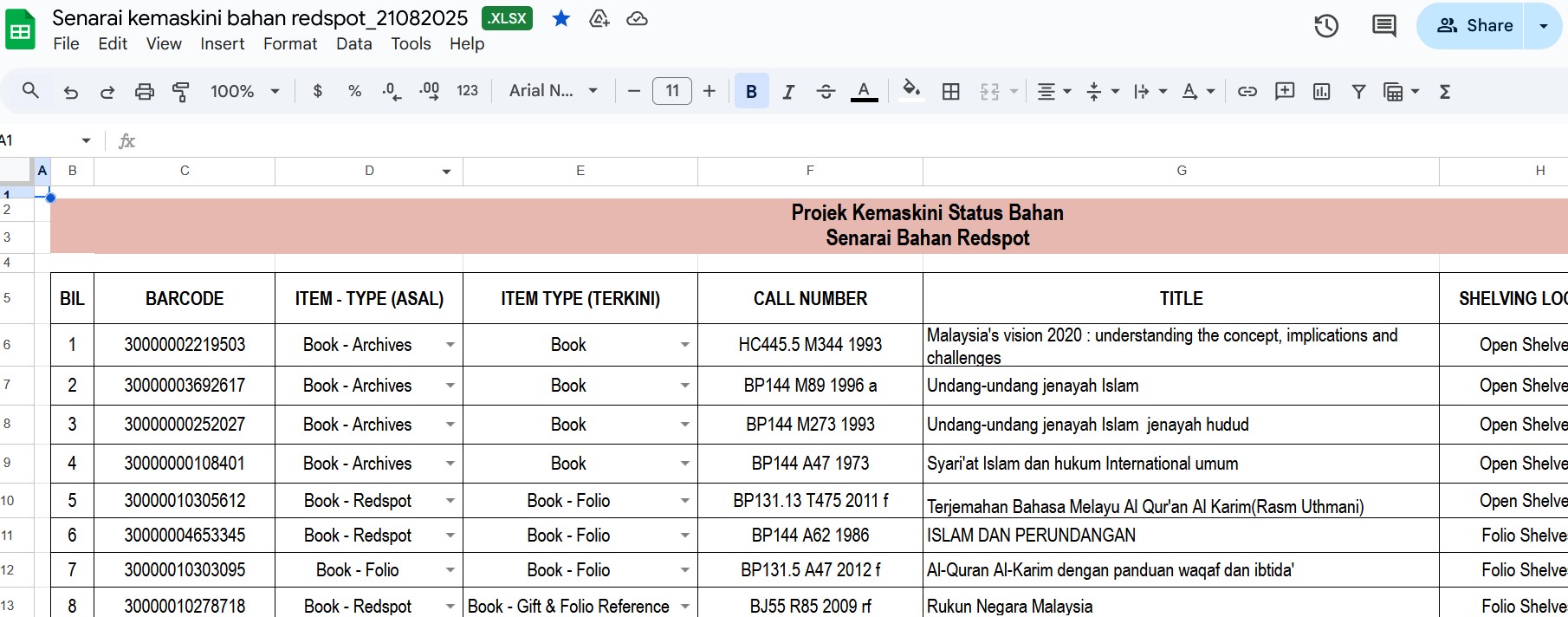Toggle Strikethrough formatting
The height and width of the screenshot is (617, 1568).
click(826, 92)
